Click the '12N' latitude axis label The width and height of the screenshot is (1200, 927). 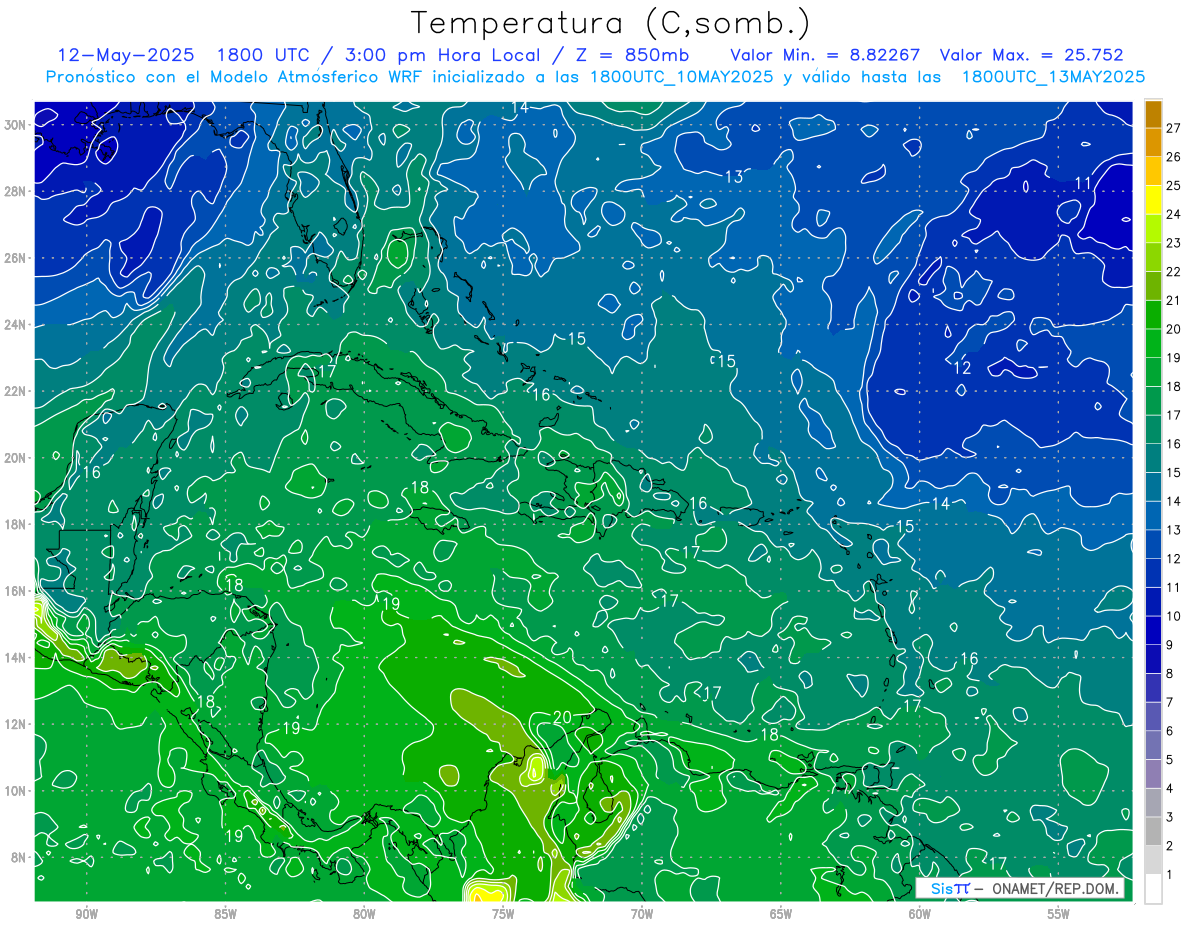pyautogui.click(x=15, y=724)
